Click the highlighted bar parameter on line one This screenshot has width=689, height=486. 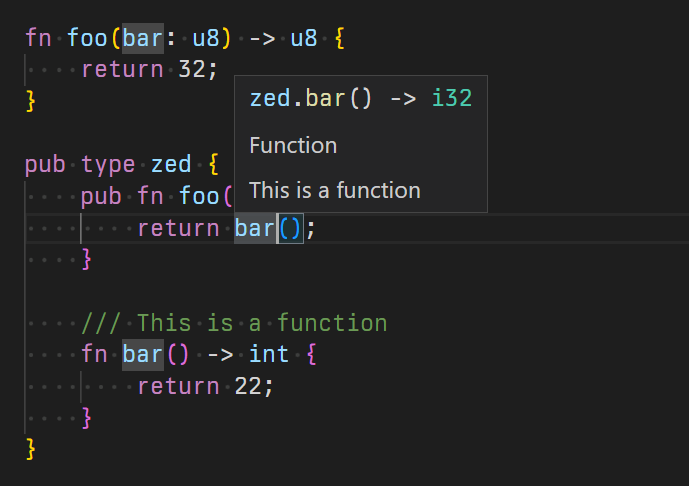142,39
